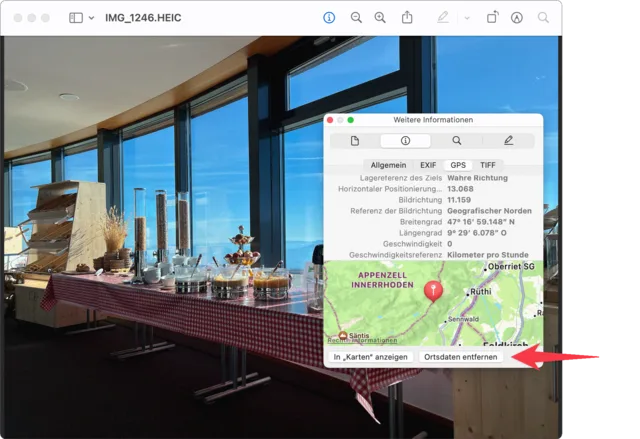This screenshot has height=439, width=640.
Task: Open the Rechtl. Informationen map link
Action: pos(362,340)
